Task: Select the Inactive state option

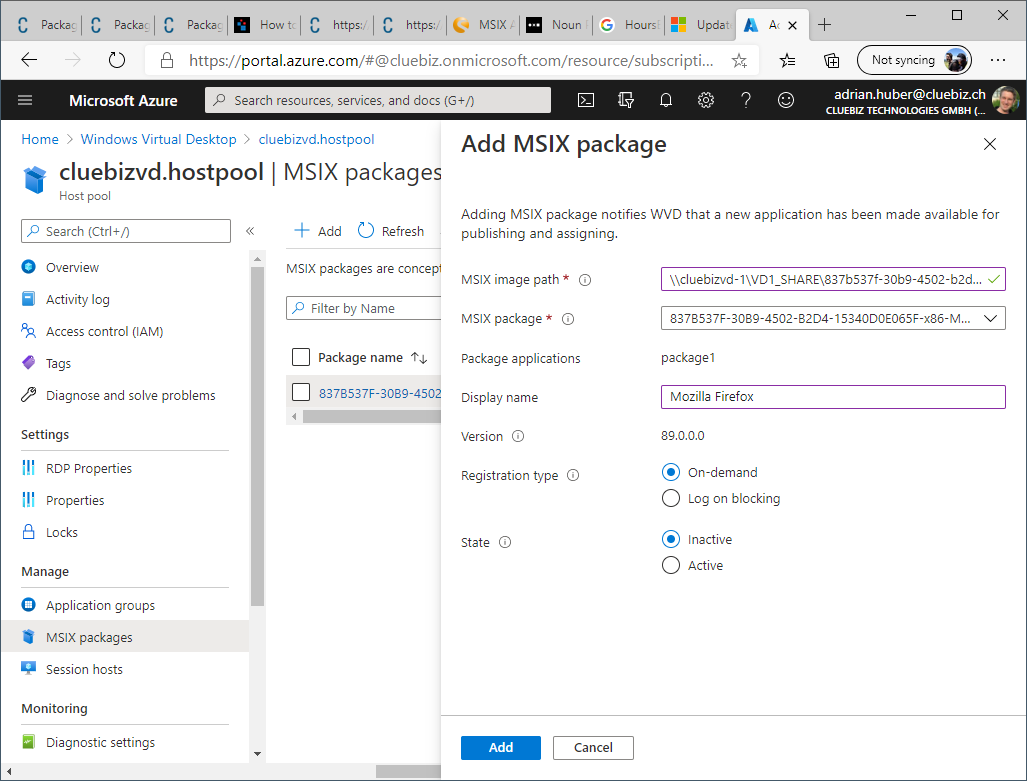Action: (x=671, y=539)
